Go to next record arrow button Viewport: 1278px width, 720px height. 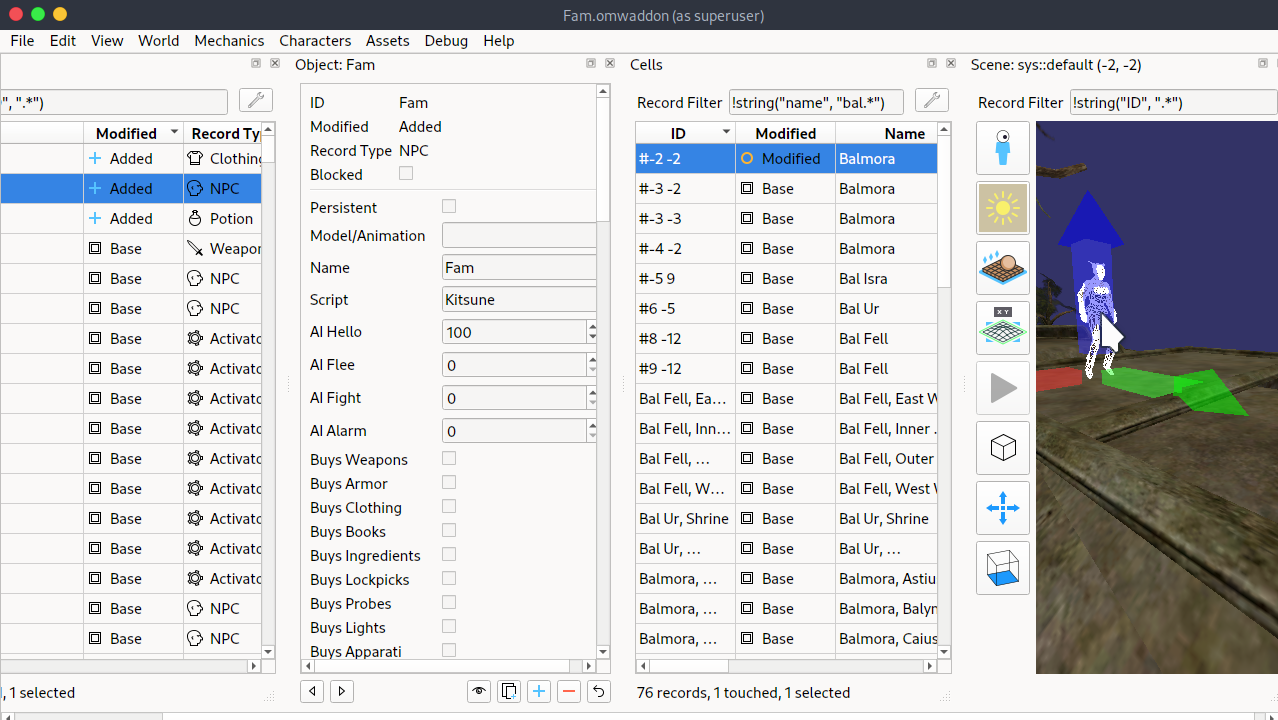click(x=342, y=691)
